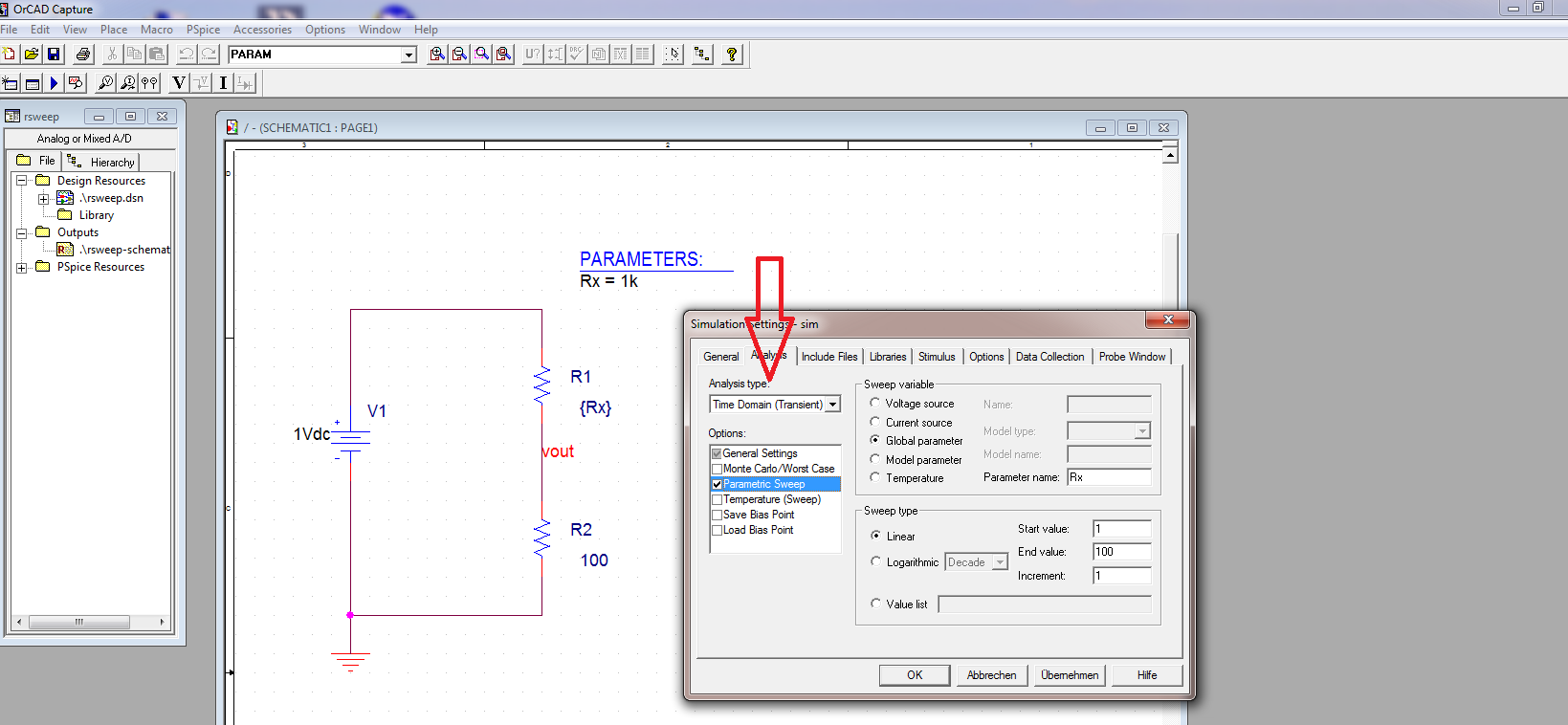Screen dimensions: 1568x725
Task: Click the Print toolbar icon
Action: 83,55
